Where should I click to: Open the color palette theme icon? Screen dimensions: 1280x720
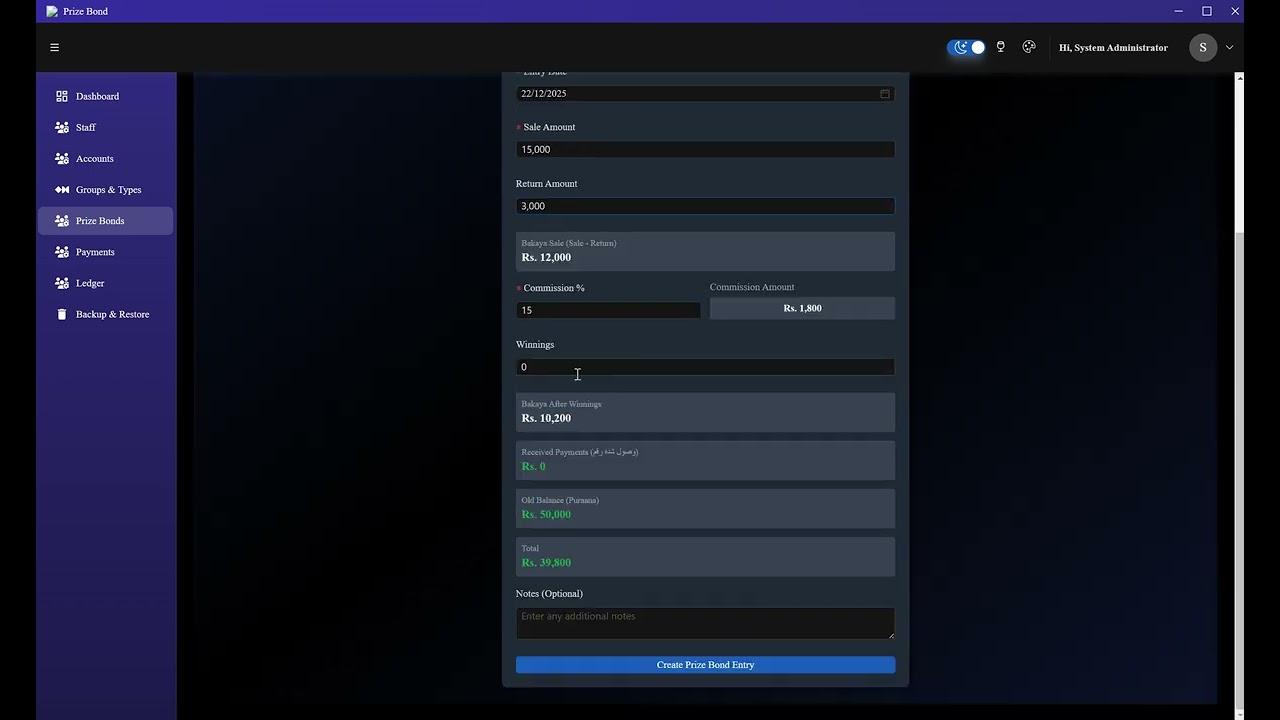click(1029, 47)
